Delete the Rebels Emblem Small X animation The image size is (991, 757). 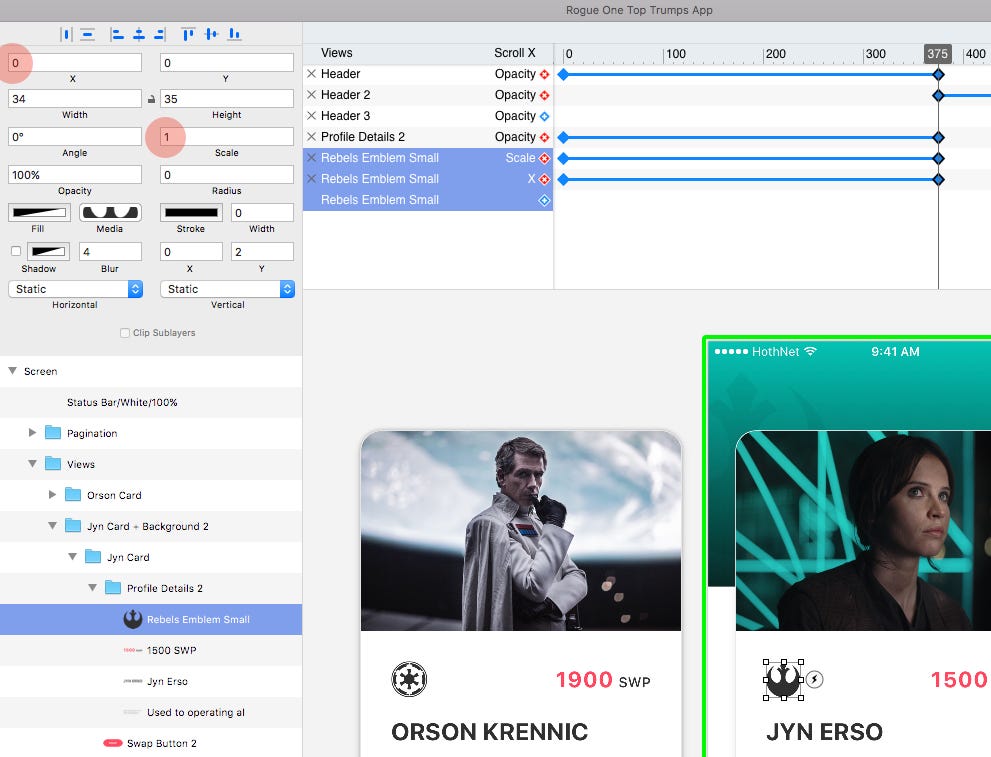pyautogui.click(x=312, y=179)
